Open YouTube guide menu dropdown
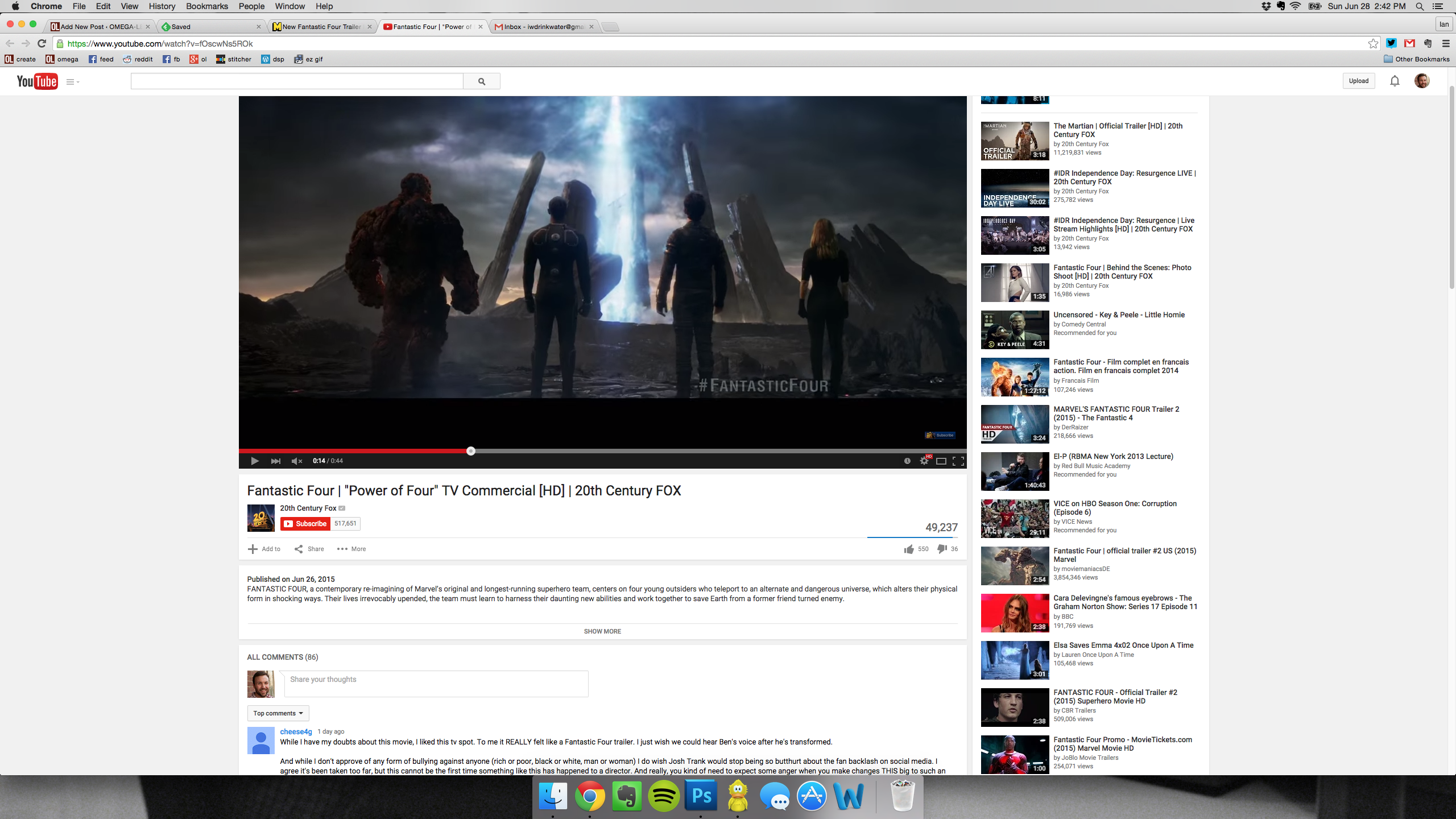 [x=73, y=82]
